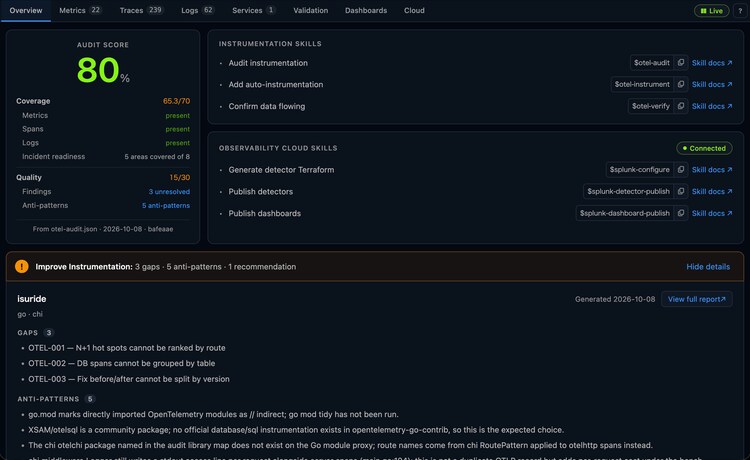Viewport: 750px width, 460px height.
Task: Select the OTEL-003 gap entry
Action: point(129,379)
